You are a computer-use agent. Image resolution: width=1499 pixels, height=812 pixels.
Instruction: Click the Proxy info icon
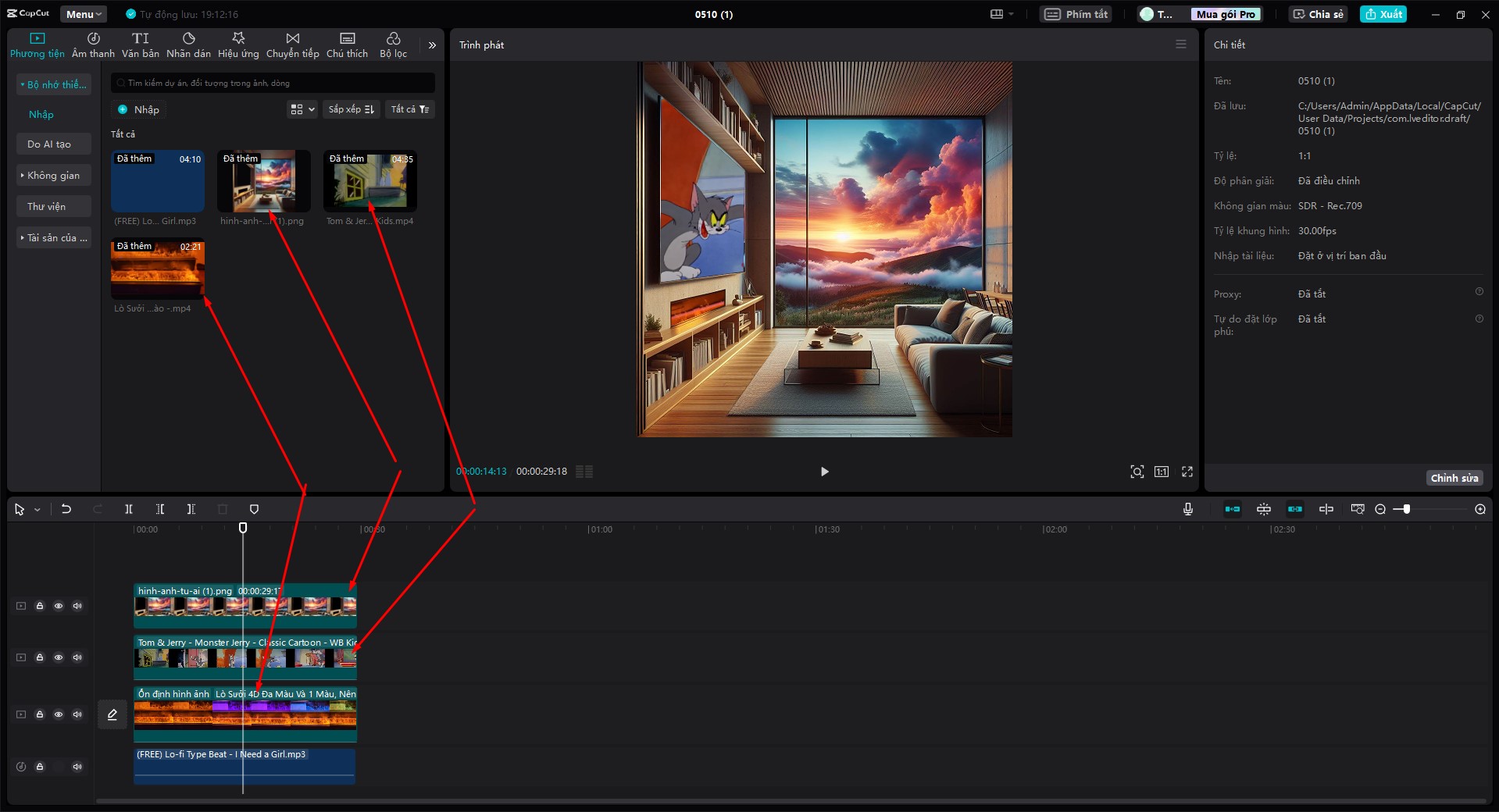coord(1479,292)
